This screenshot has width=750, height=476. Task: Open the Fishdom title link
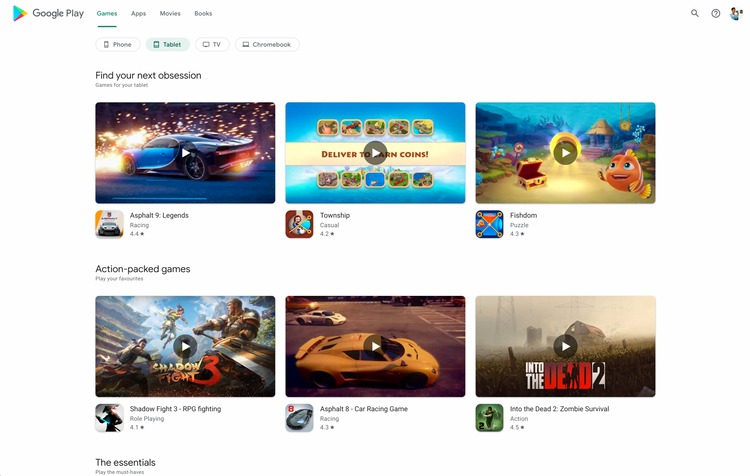[x=523, y=215]
